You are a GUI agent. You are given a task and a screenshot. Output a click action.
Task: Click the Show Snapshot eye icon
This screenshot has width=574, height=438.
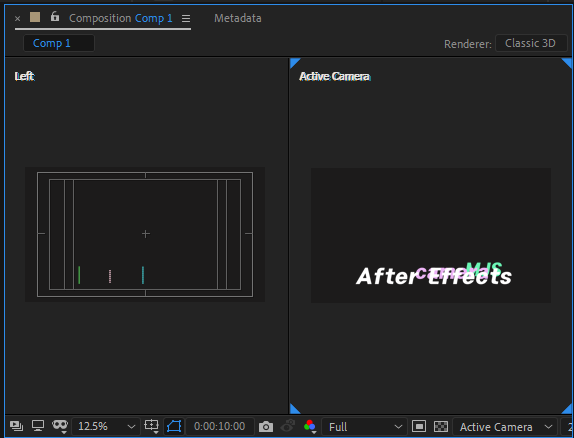pyautogui.click(x=288, y=426)
